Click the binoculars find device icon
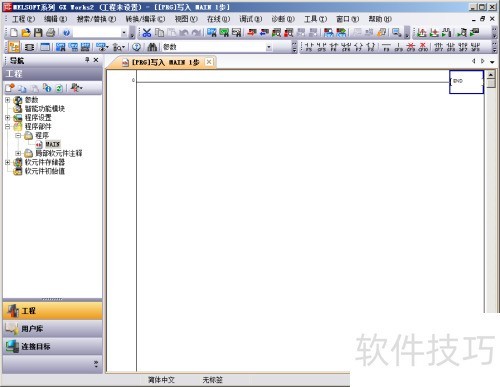 tap(152, 47)
